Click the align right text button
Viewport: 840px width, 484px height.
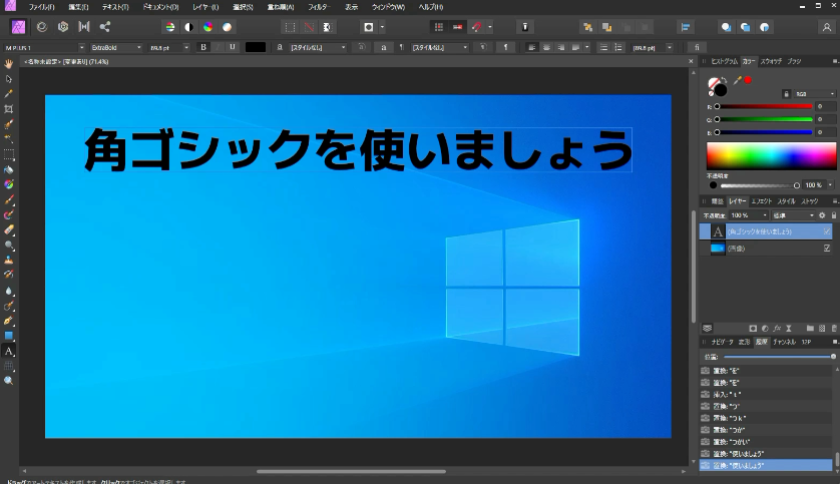561,47
